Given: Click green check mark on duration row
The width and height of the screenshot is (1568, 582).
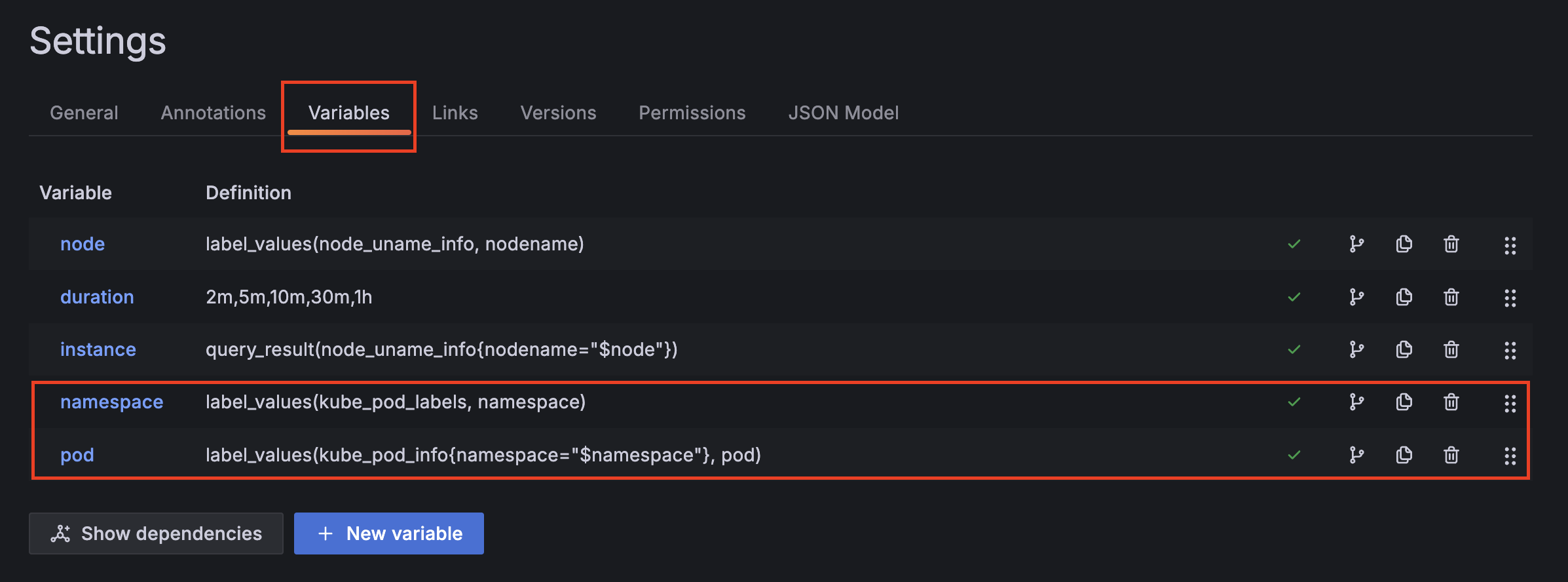Looking at the screenshot, I should click(1294, 297).
